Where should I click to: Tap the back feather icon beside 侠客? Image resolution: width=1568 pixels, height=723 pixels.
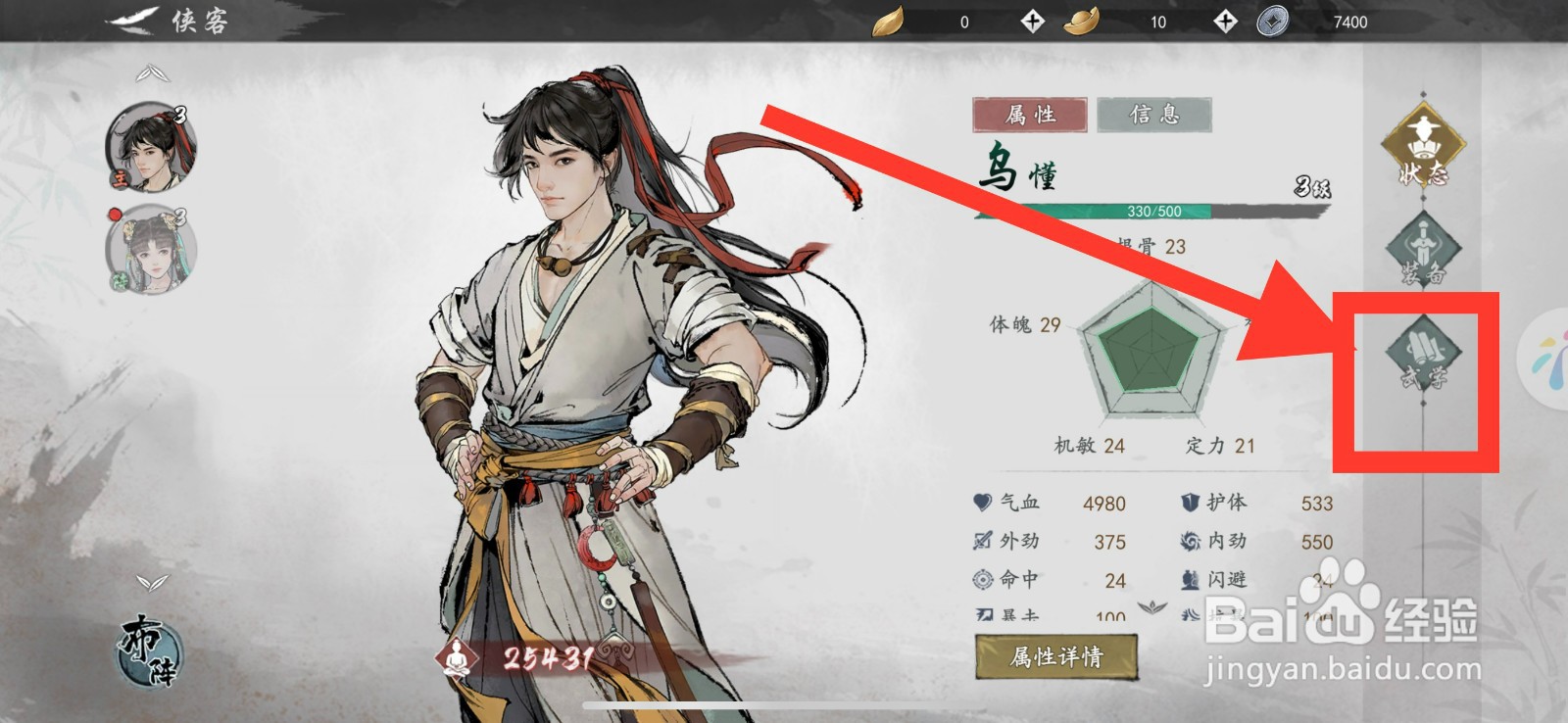pyautogui.click(x=134, y=20)
